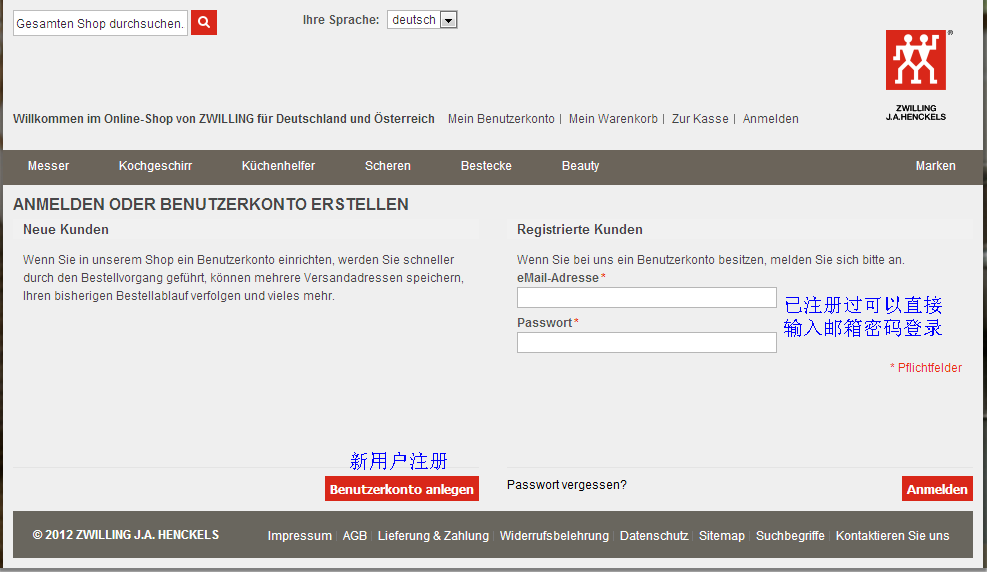Open the Messer category menu

click(x=48, y=166)
